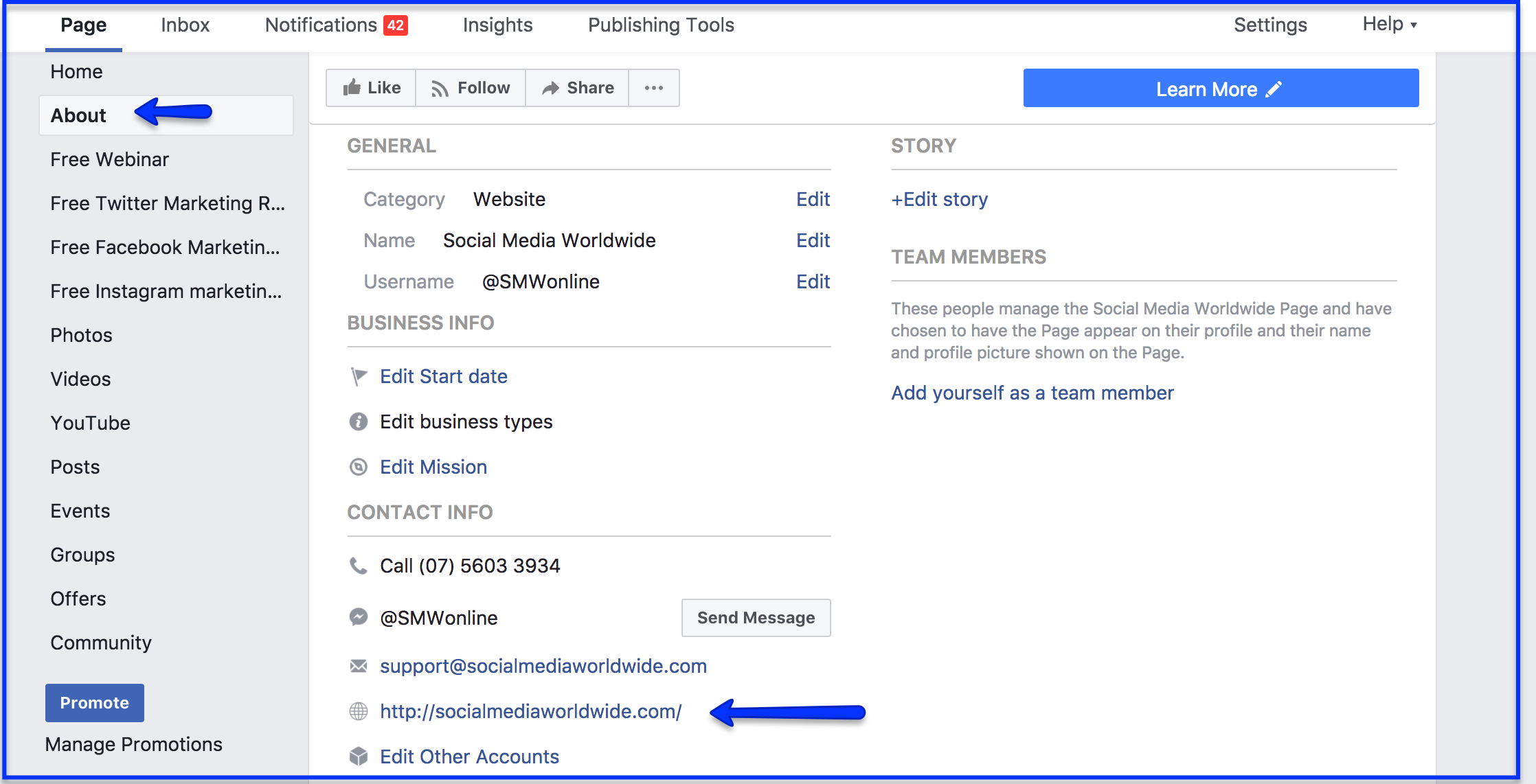Open Events in the sidebar
The height and width of the screenshot is (784, 1536).
coord(80,511)
